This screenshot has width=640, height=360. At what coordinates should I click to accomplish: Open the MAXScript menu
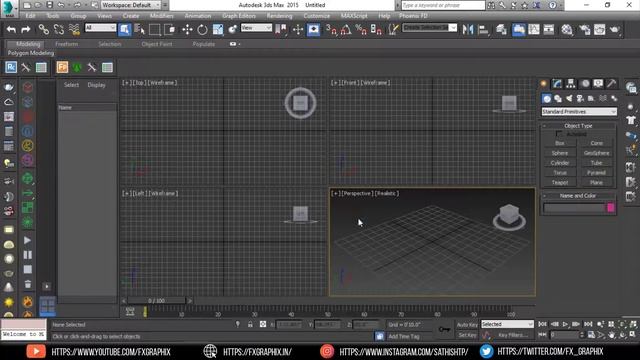tap(354, 16)
